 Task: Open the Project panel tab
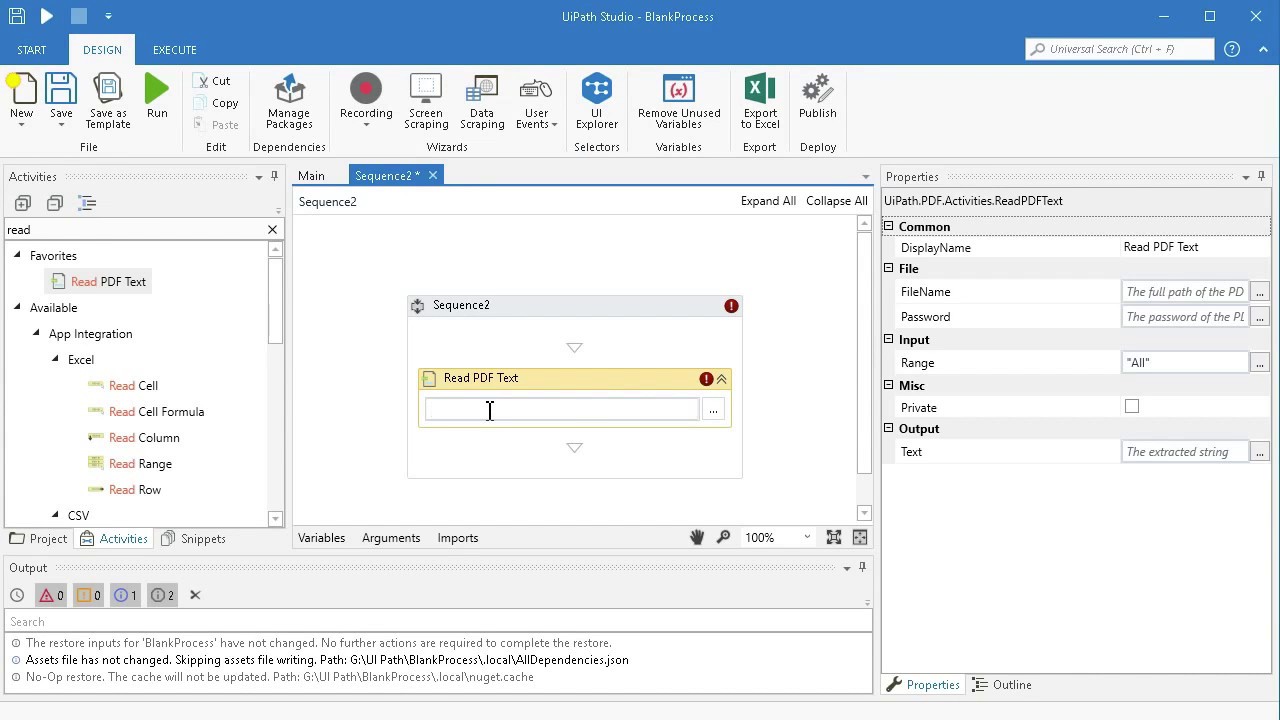pyautogui.click(x=38, y=538)
